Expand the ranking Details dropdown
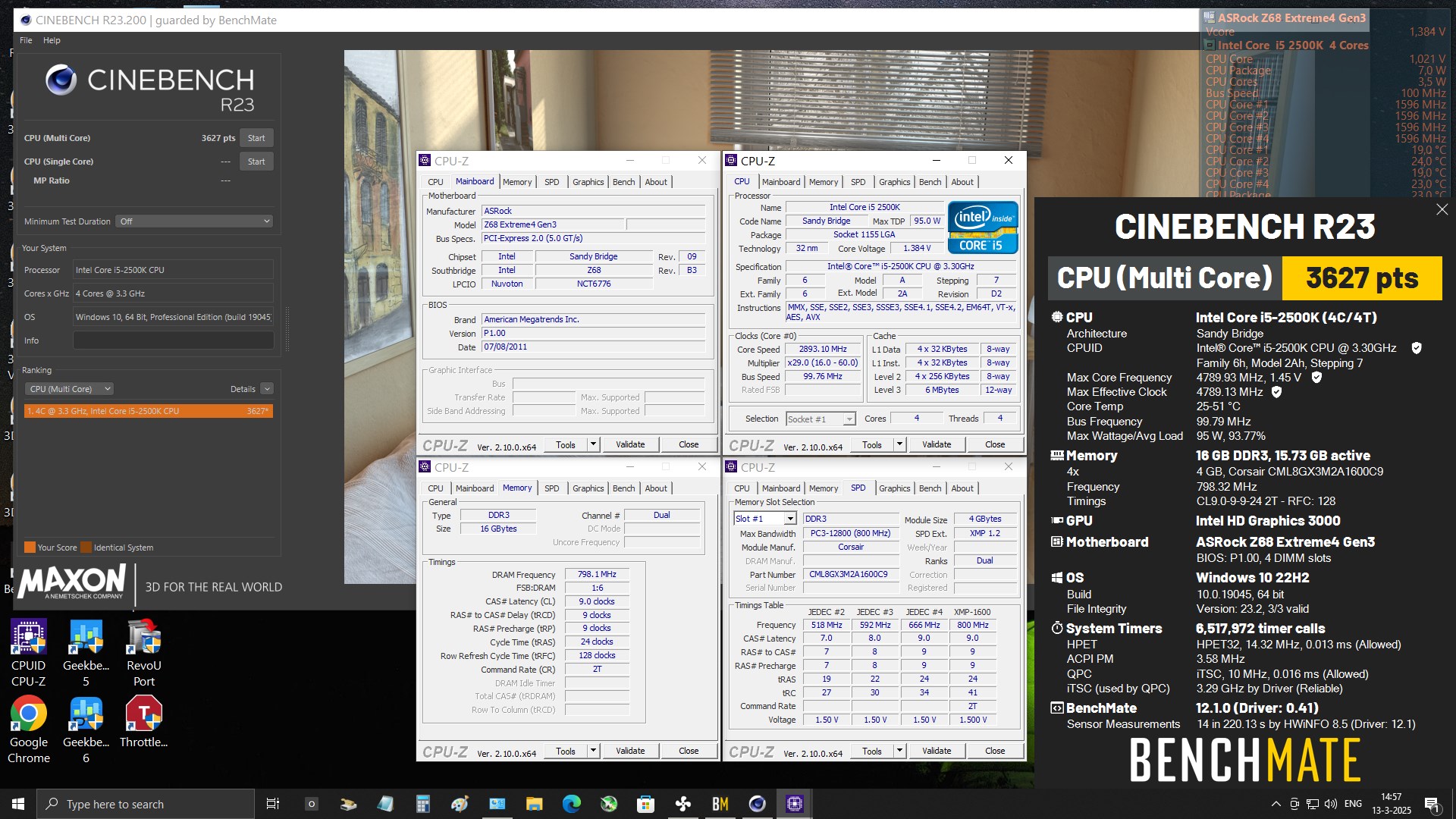 click(x=267, y=389)
